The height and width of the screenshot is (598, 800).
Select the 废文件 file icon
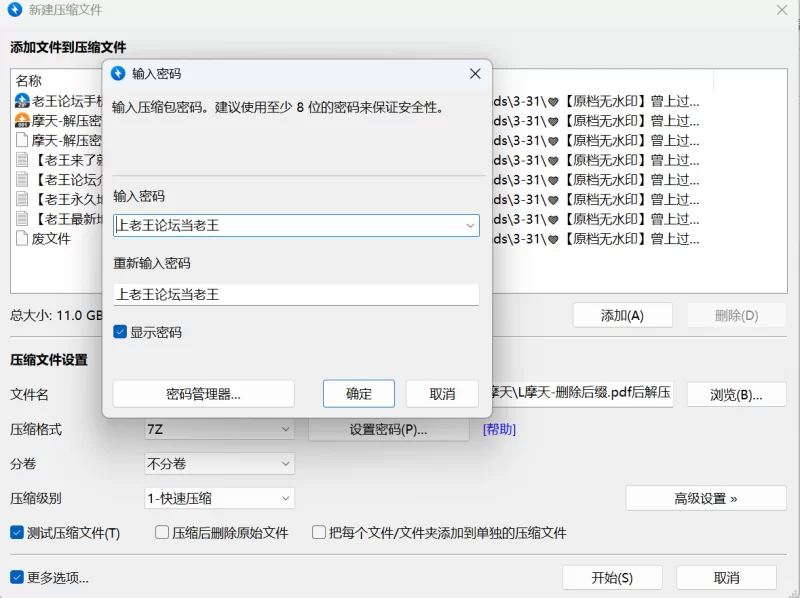(x=22, y=238)
